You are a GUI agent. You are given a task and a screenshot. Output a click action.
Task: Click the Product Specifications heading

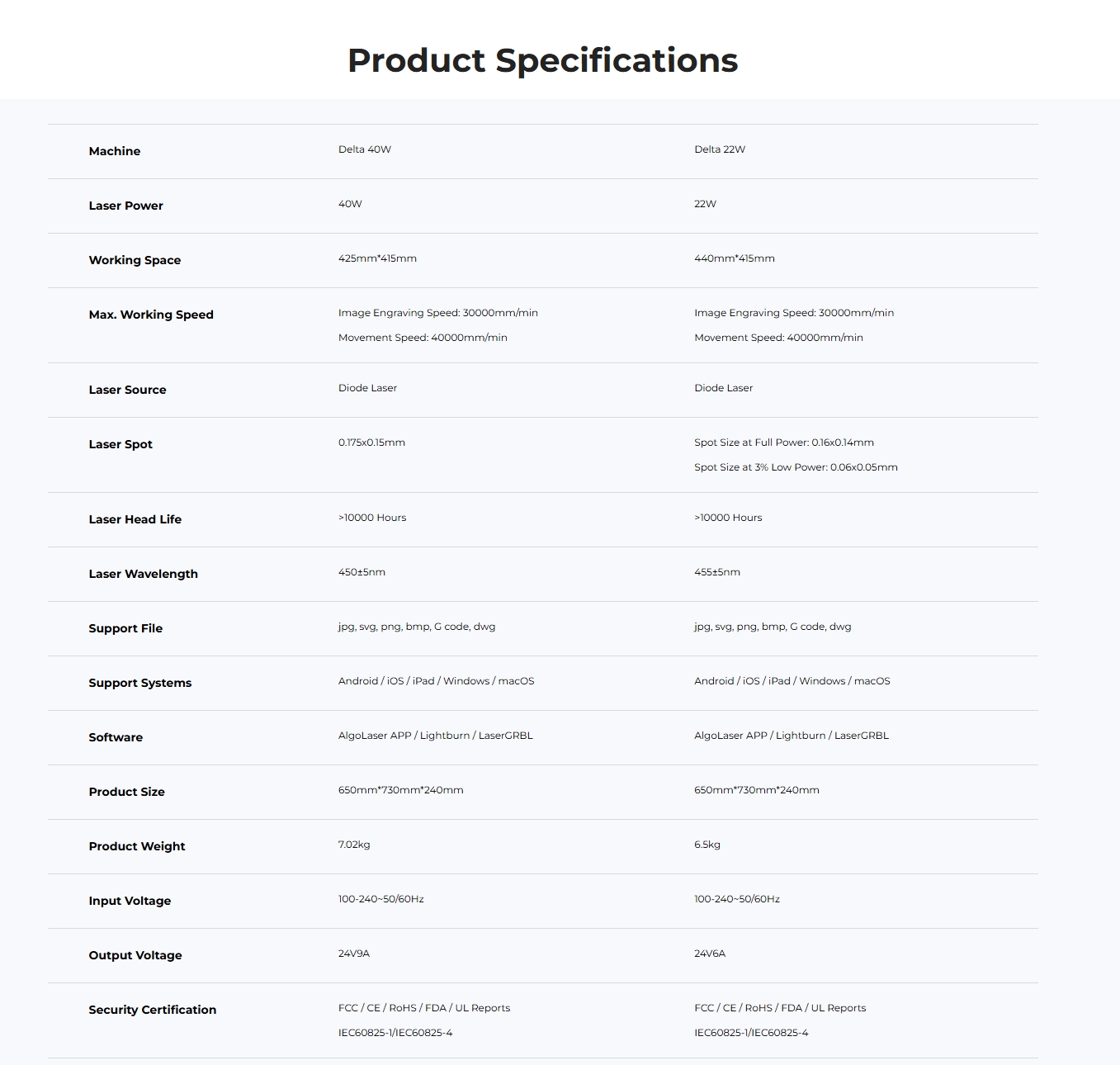coord(542,60)
